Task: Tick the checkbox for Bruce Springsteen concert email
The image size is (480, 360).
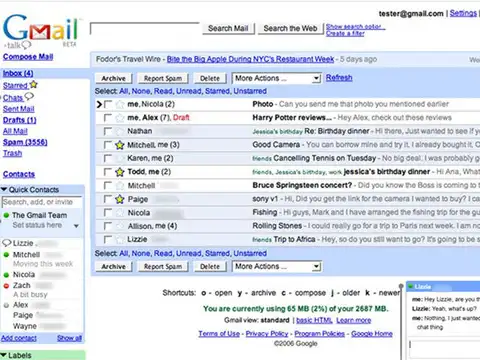Action: click(107, 185)
